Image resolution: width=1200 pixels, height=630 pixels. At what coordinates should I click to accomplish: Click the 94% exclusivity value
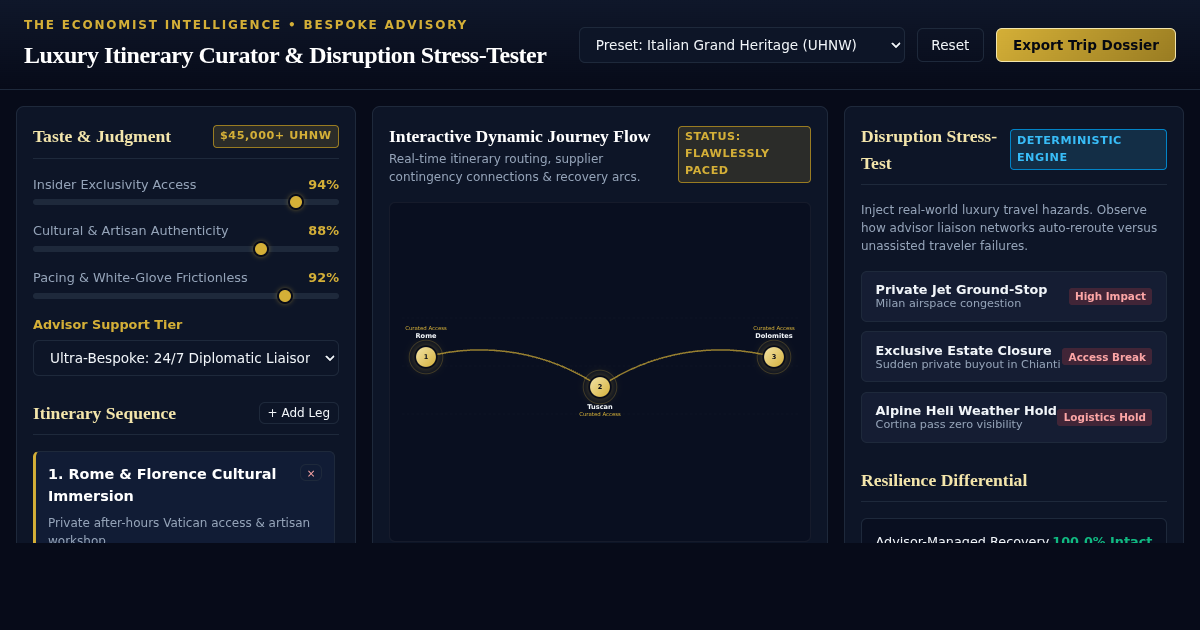coord(323,185)
